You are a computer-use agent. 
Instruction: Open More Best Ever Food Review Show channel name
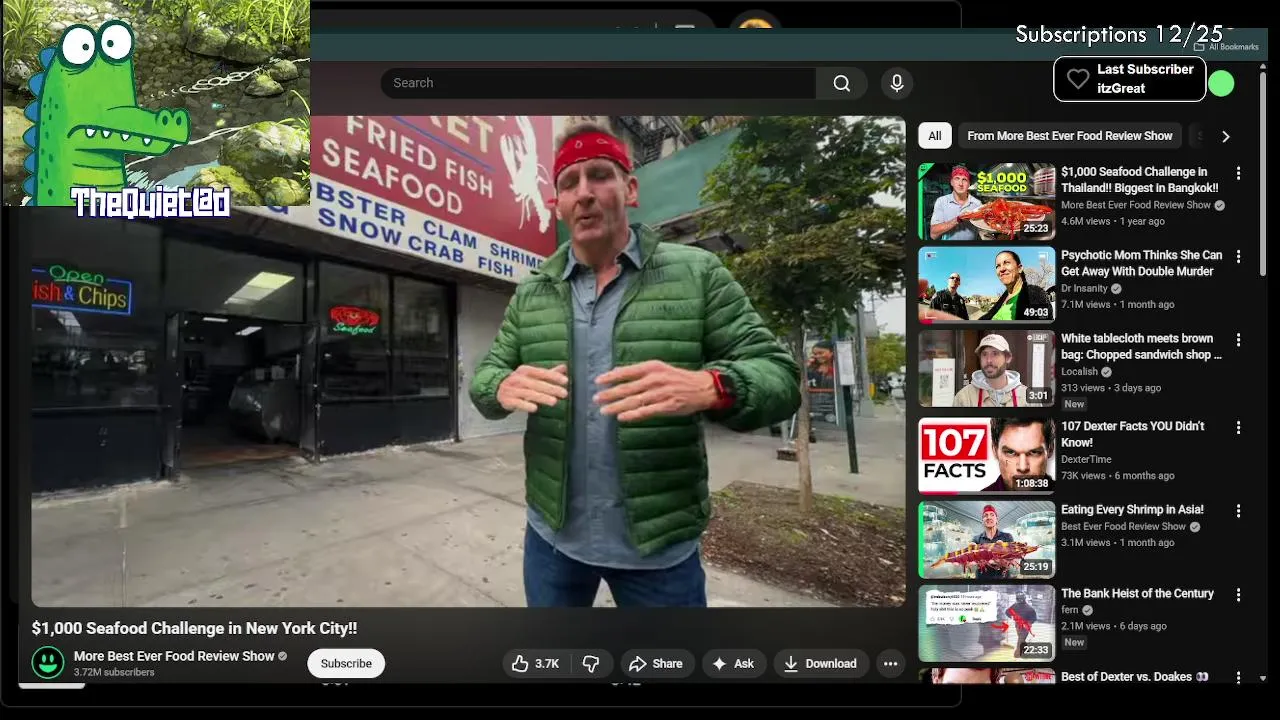(x=174, y=656)
